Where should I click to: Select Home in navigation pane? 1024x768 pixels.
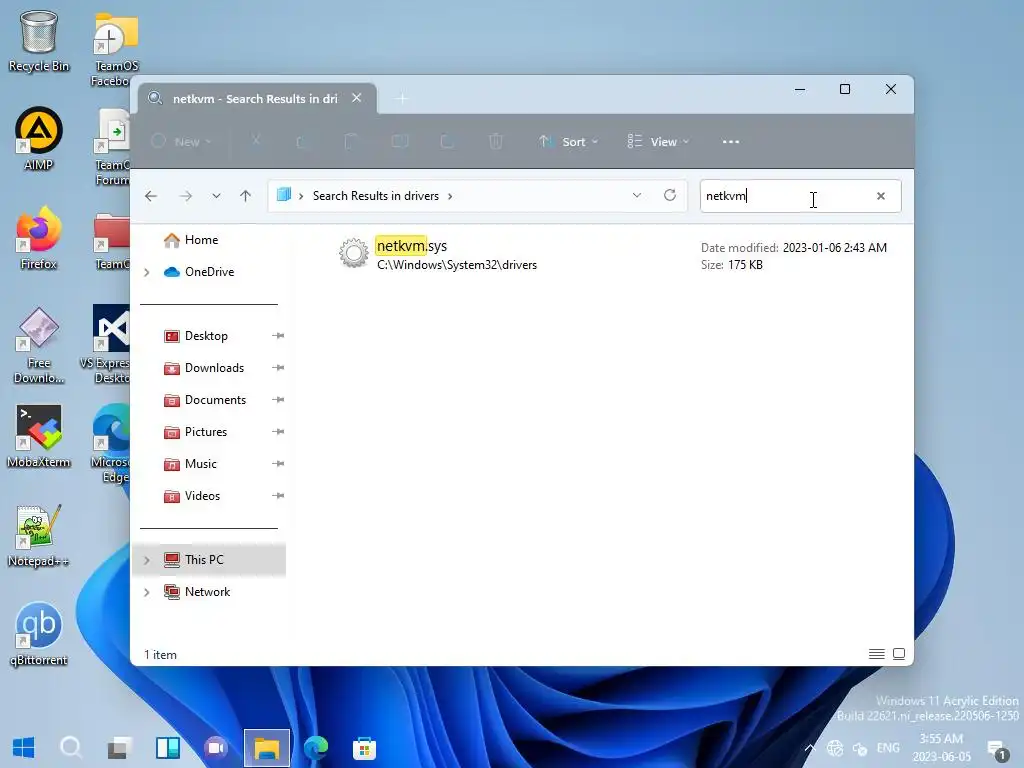point(191,240)
